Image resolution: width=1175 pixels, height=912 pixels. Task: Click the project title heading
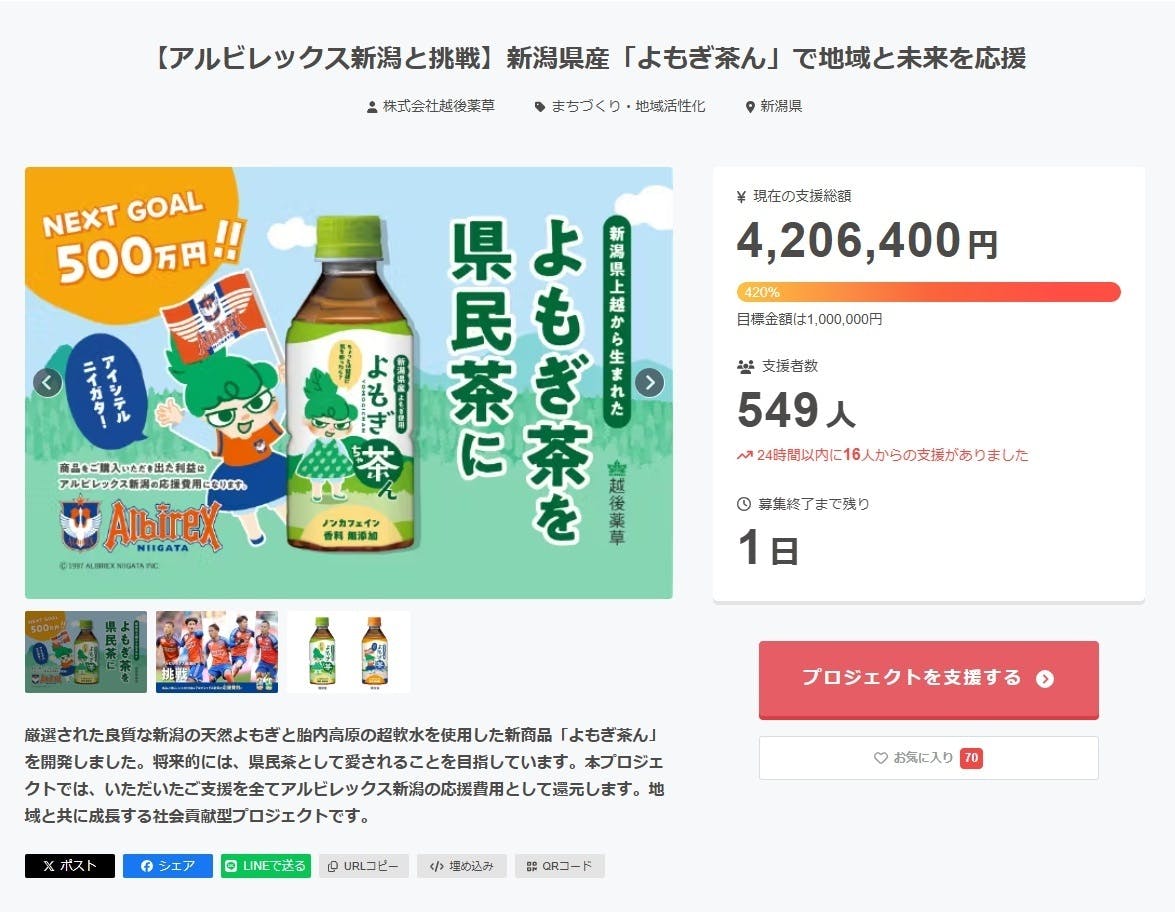click(587, 58)
